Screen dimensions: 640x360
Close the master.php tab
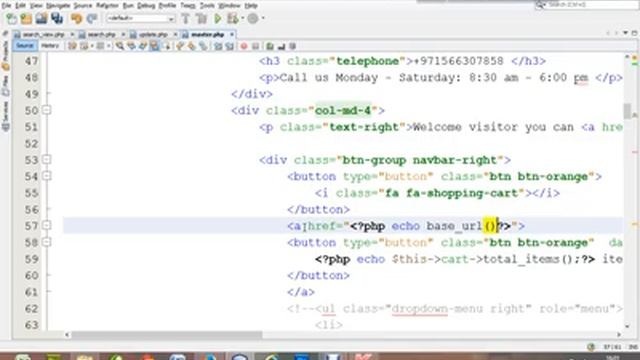click(232, 35)
